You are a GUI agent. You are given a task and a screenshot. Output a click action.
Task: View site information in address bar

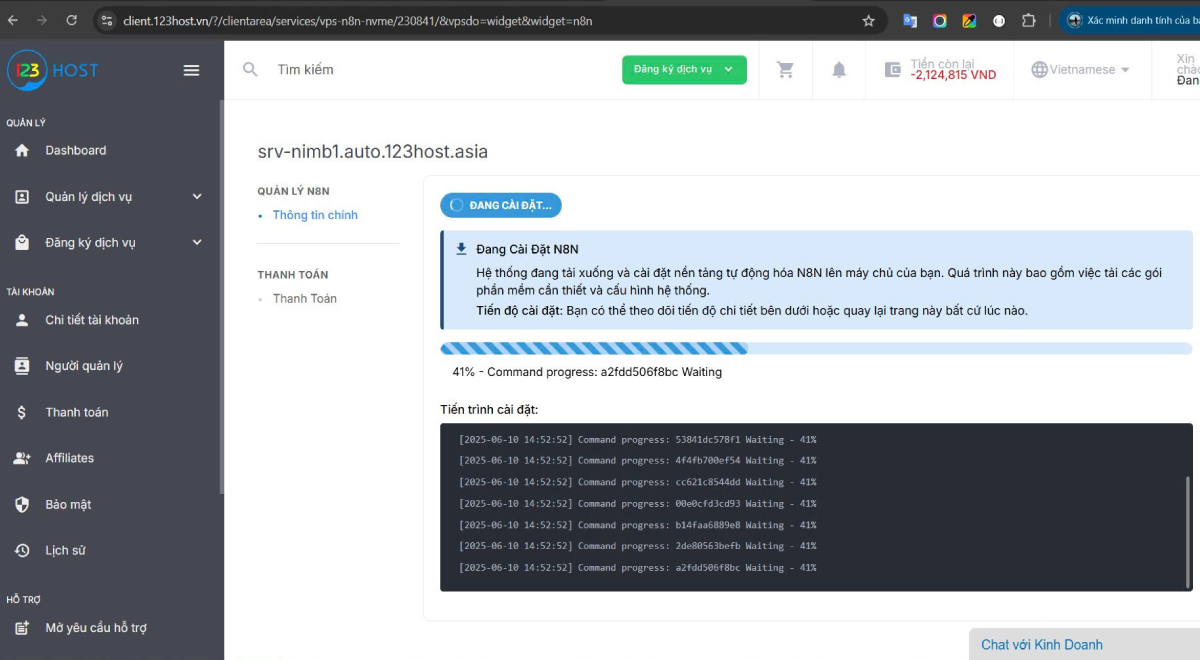(106, 20)
